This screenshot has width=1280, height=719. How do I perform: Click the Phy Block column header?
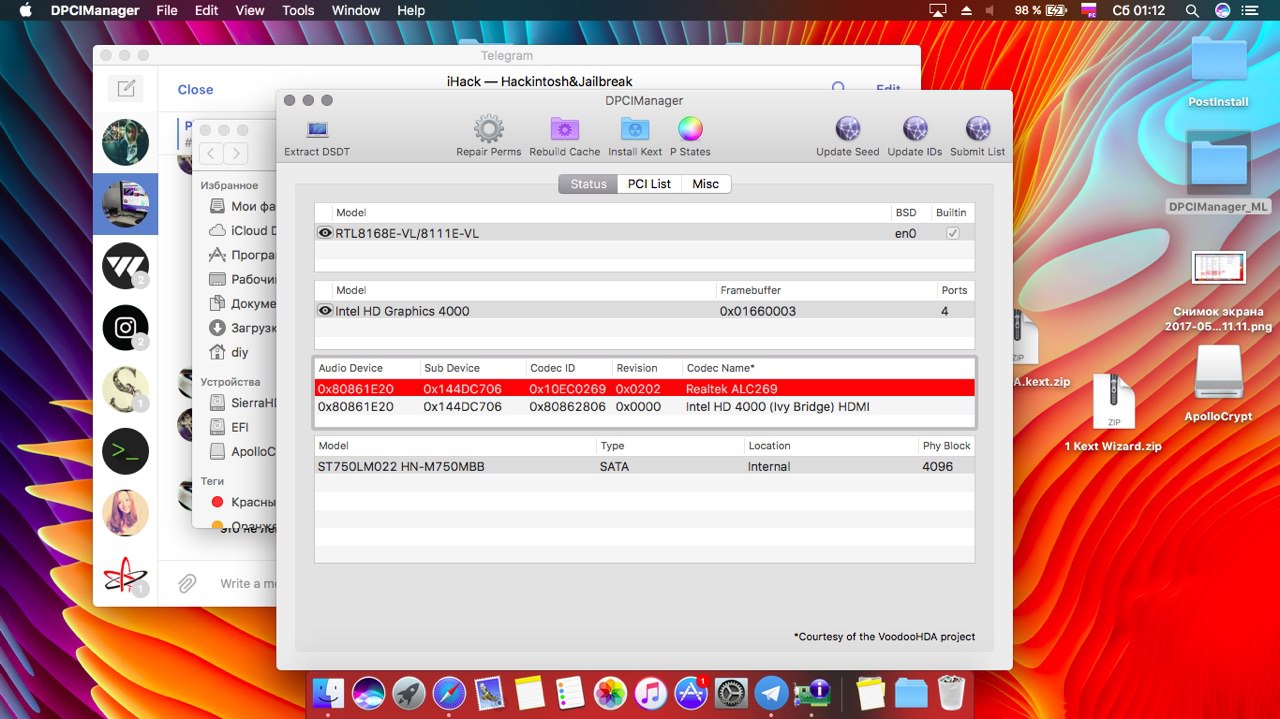click(x=946, y=446)
